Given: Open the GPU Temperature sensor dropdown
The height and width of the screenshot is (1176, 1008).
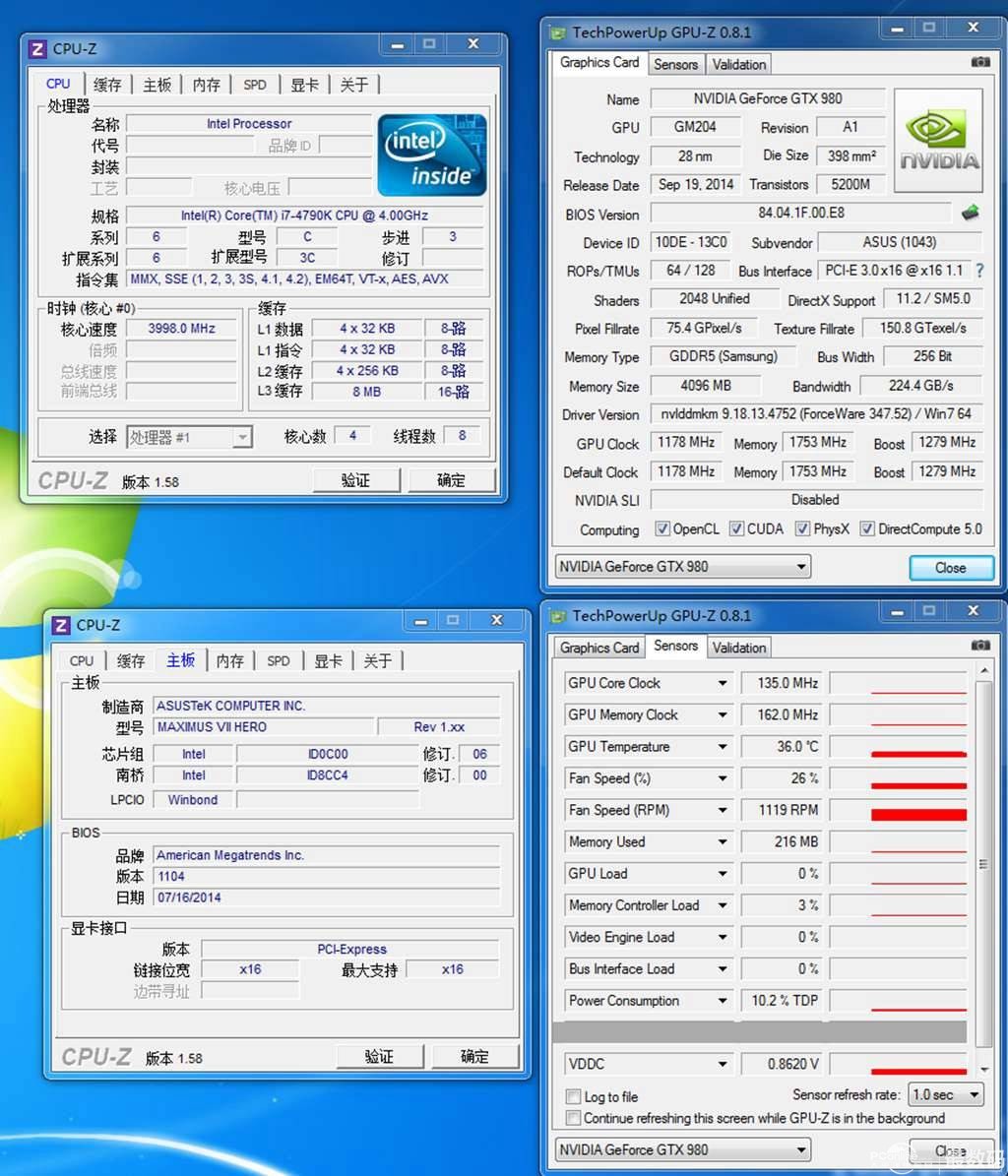Looking at the screenshot, I should [x=723, y=747].
